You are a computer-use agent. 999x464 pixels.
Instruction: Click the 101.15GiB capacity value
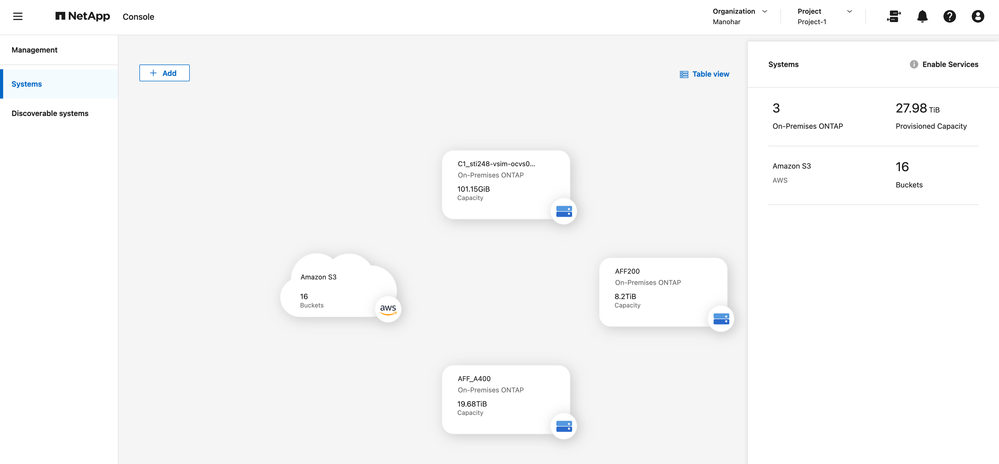click(473, 189)
